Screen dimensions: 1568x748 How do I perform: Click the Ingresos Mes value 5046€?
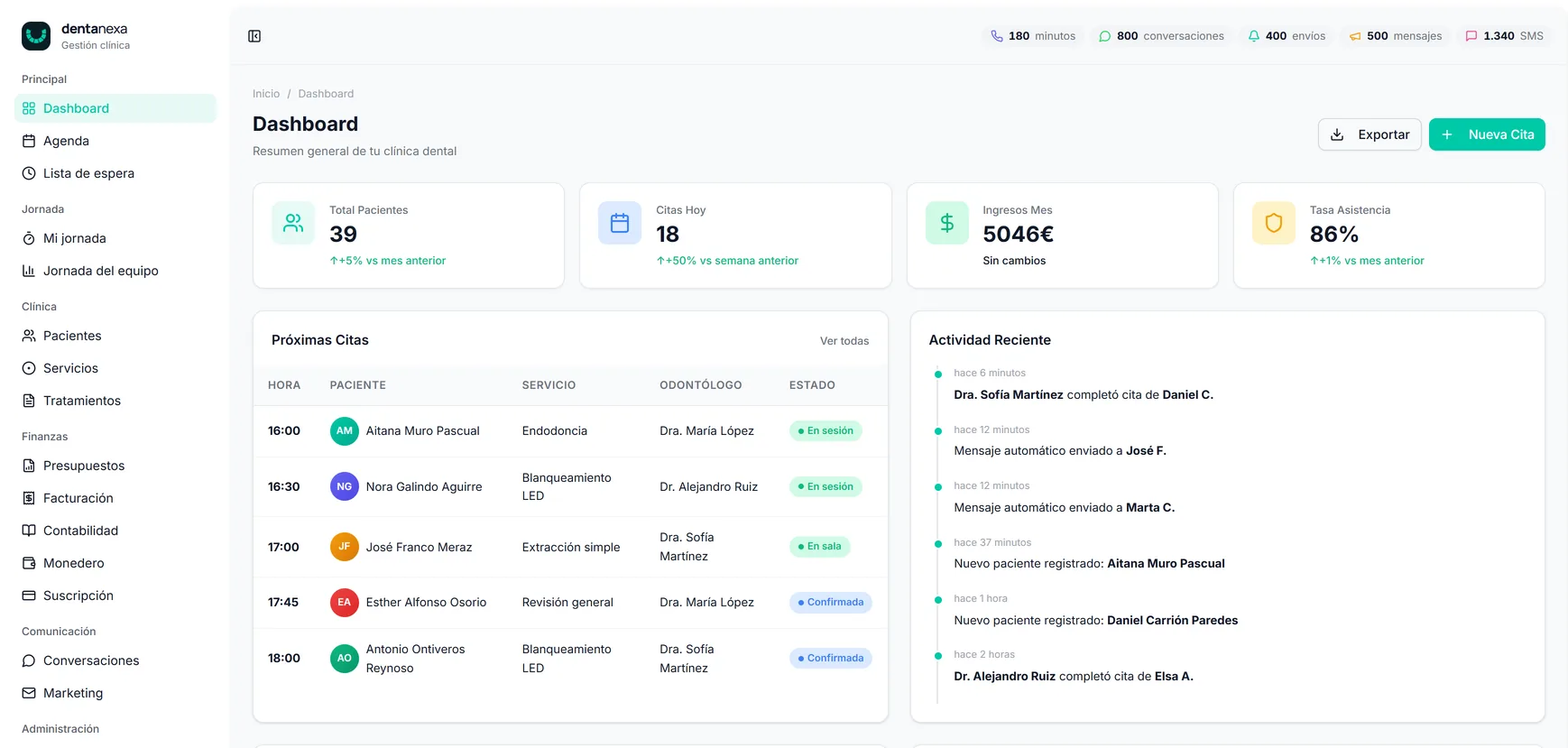pyautogui.click(x=1019, y=235)
